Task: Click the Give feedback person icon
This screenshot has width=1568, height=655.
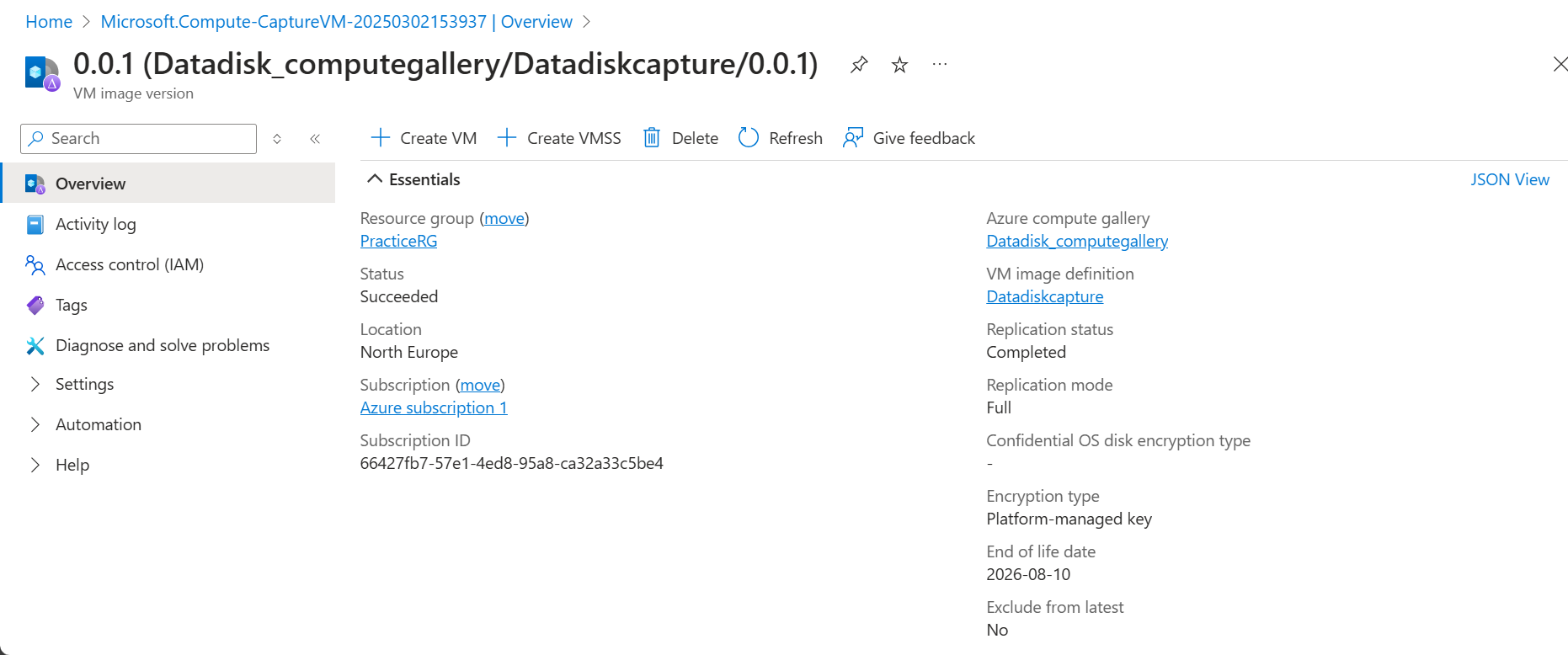Action: pyautogui.click(x=853, y=138)
